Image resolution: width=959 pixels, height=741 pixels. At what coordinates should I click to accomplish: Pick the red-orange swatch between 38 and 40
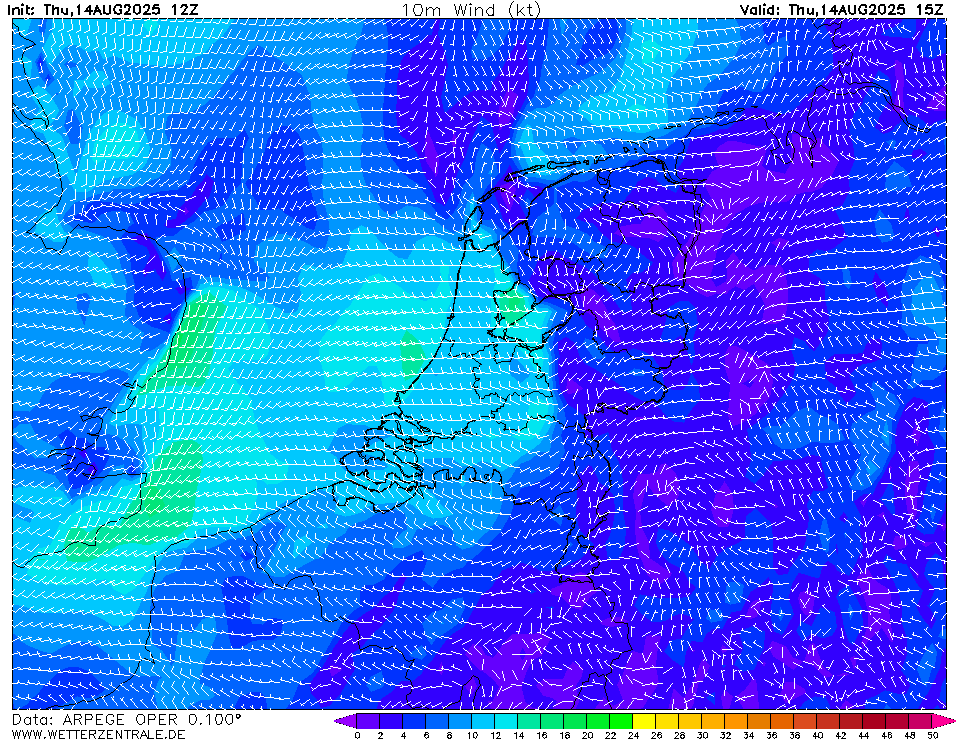805,721
